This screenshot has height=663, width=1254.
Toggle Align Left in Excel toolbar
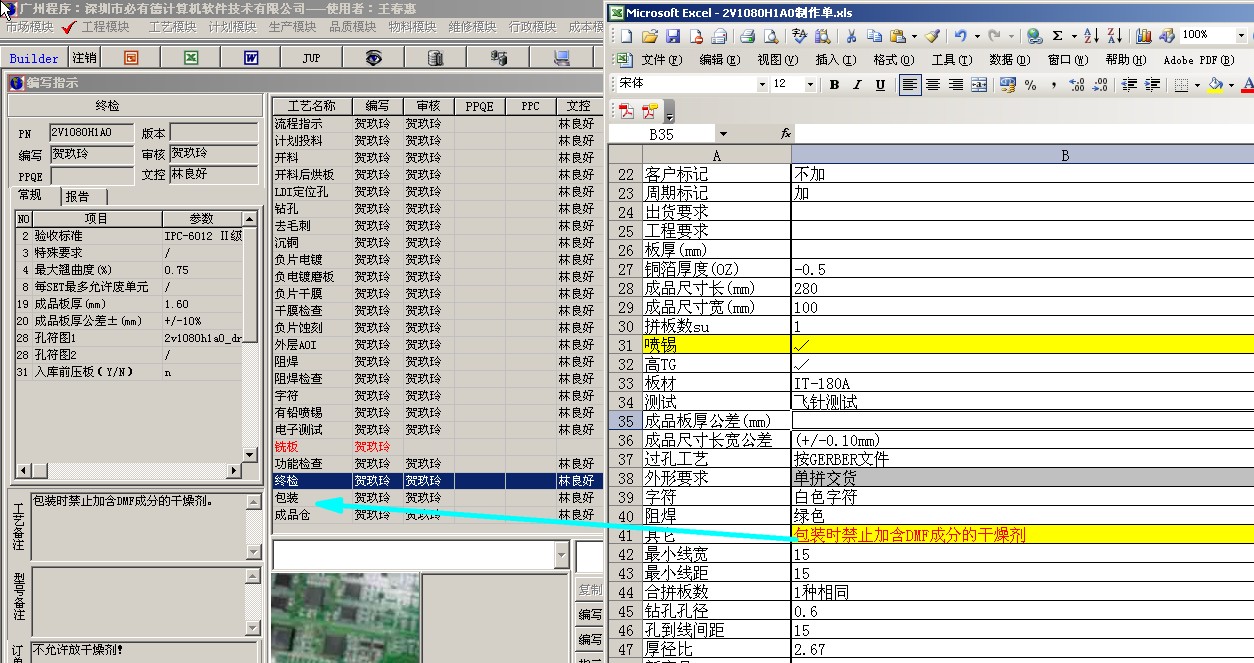click(x=910, y=85)
